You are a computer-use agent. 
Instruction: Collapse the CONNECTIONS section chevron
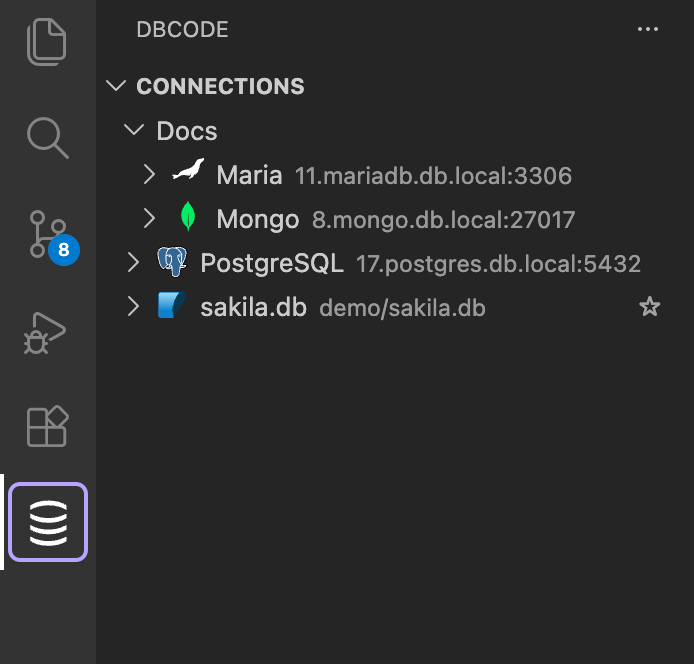[116, 85]
